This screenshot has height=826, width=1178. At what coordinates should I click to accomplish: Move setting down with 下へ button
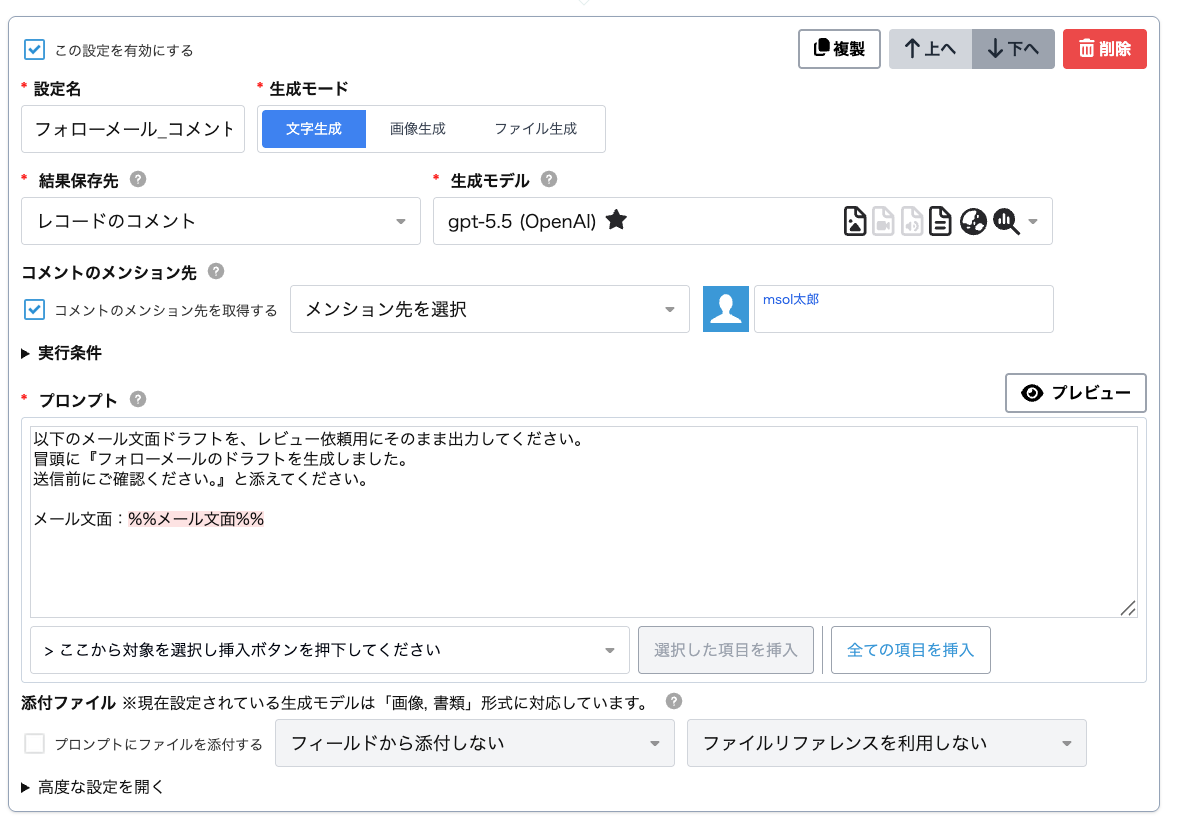1013,49
